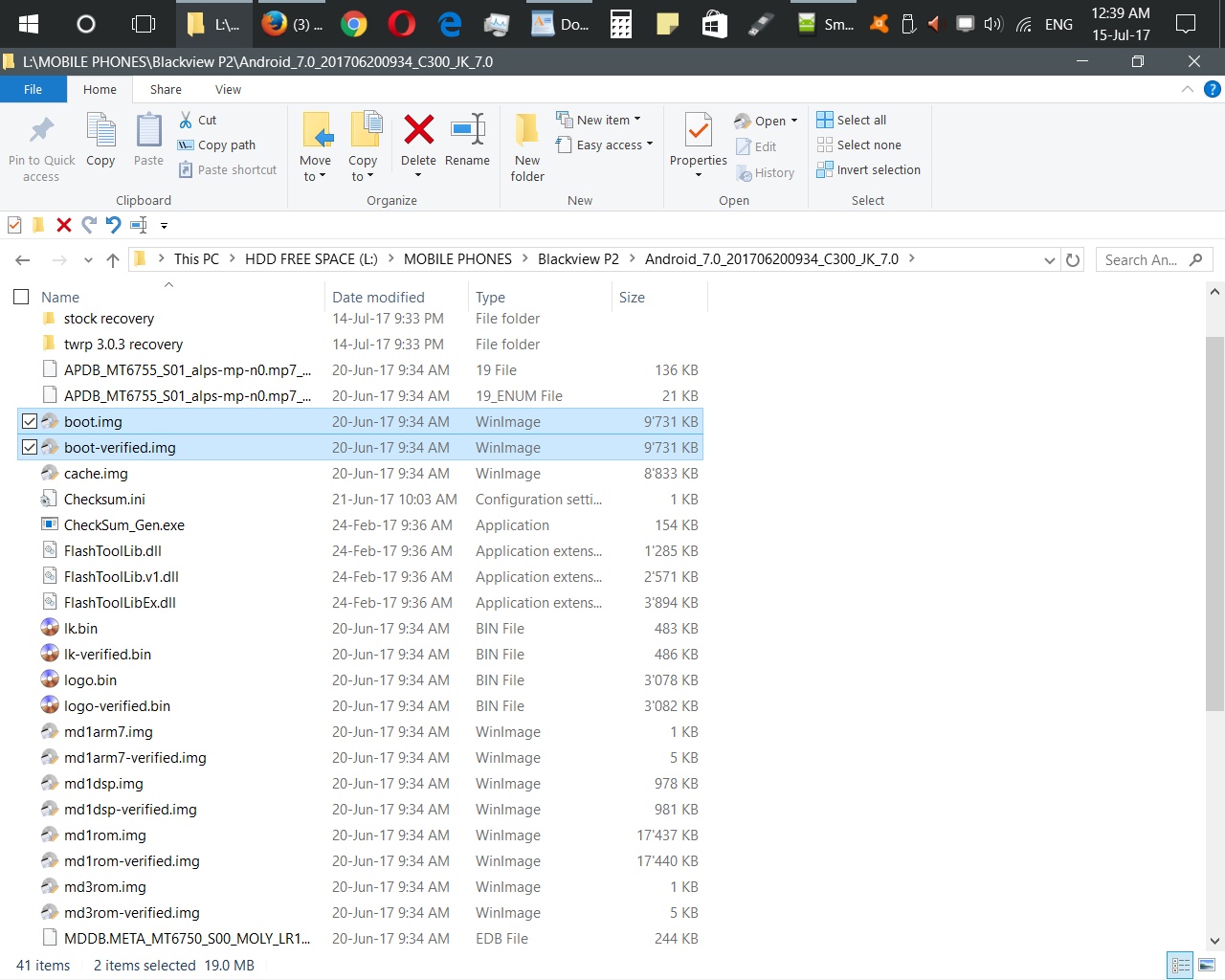Image resolution: width=1225 pixels, height=980 pixels.
Task: Navigate back with the left arrow
Action: coord(23,259)
